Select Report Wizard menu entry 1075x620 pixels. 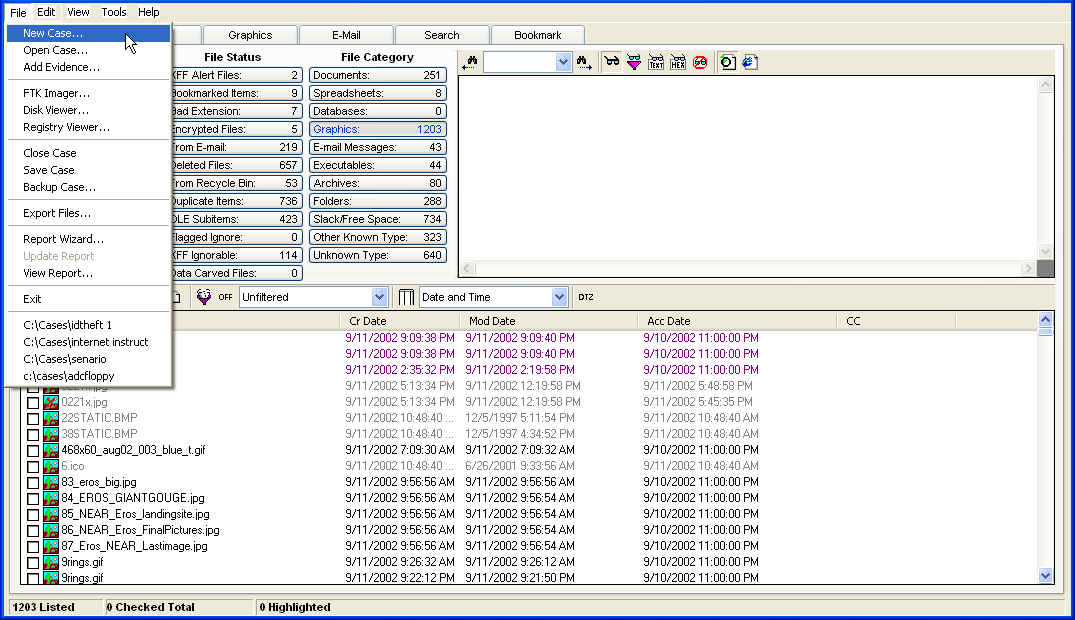tap(88, 239)
